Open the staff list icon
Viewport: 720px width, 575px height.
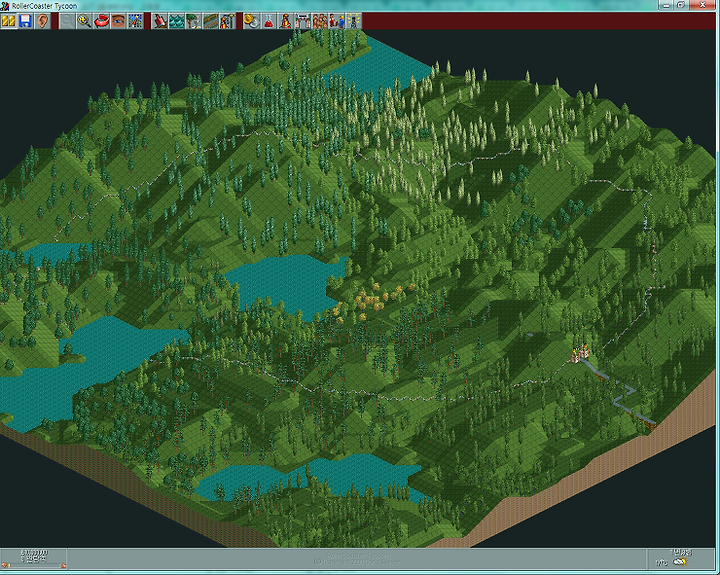(x=337, y=21)
